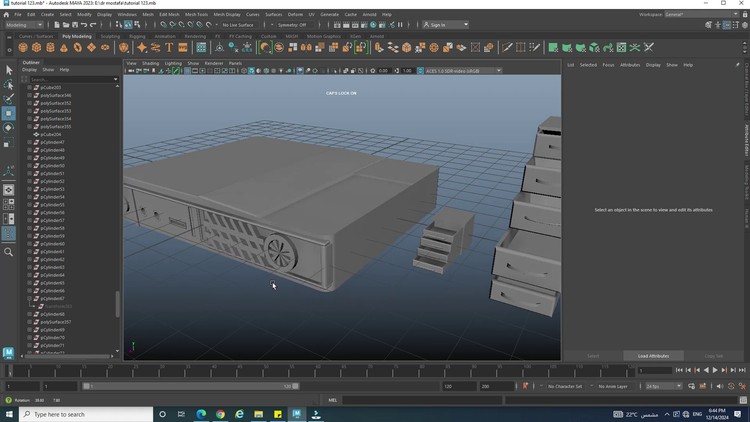The height and width of the screenshot is (422, 750).
Task: Toggle Attribute Editor pin icon
Action: coord(737,65)
